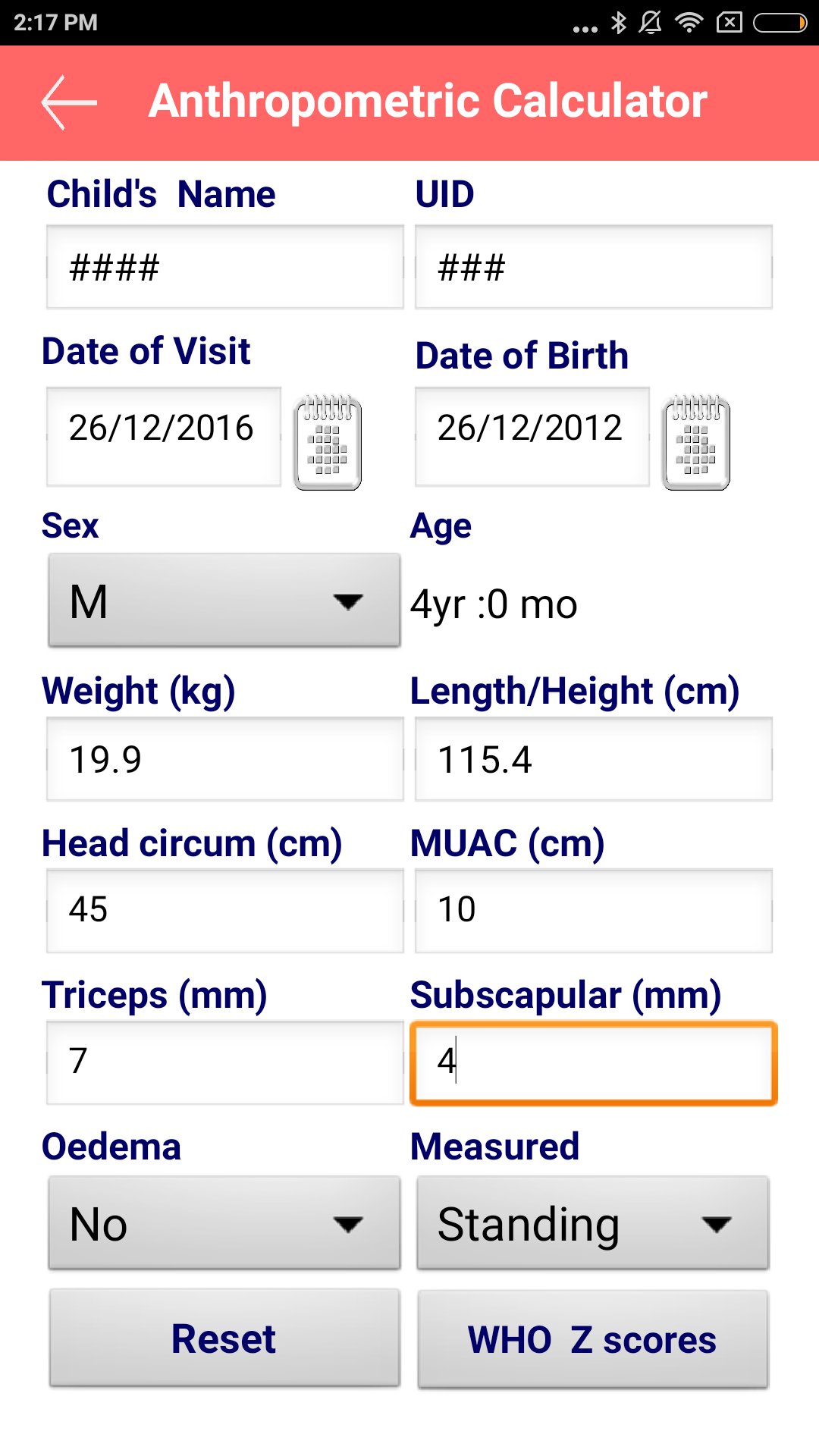
Task: Open the Date of Birth calendar picker
Action: [x=696, y=442]
